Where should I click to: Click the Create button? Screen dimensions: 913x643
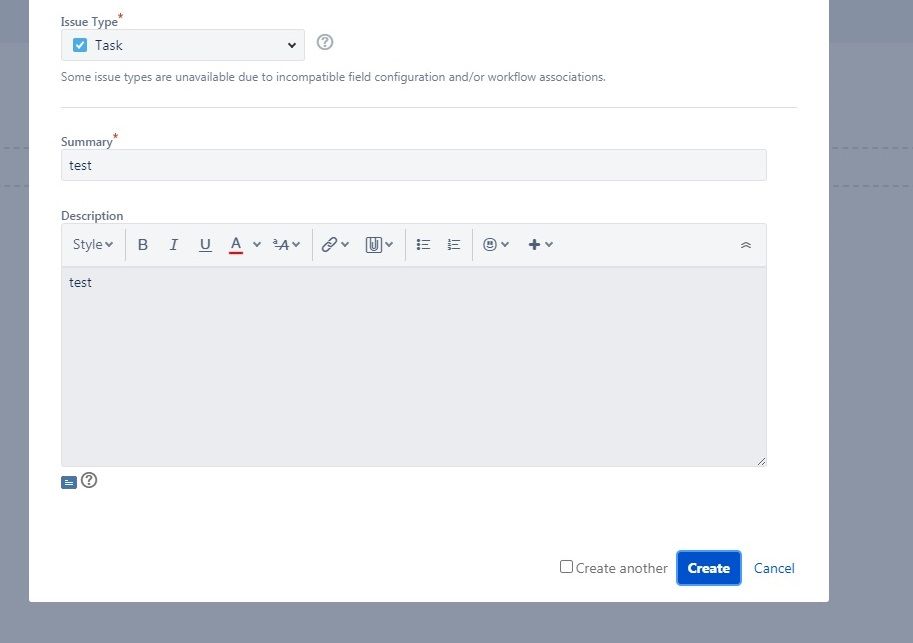(709, 568)
